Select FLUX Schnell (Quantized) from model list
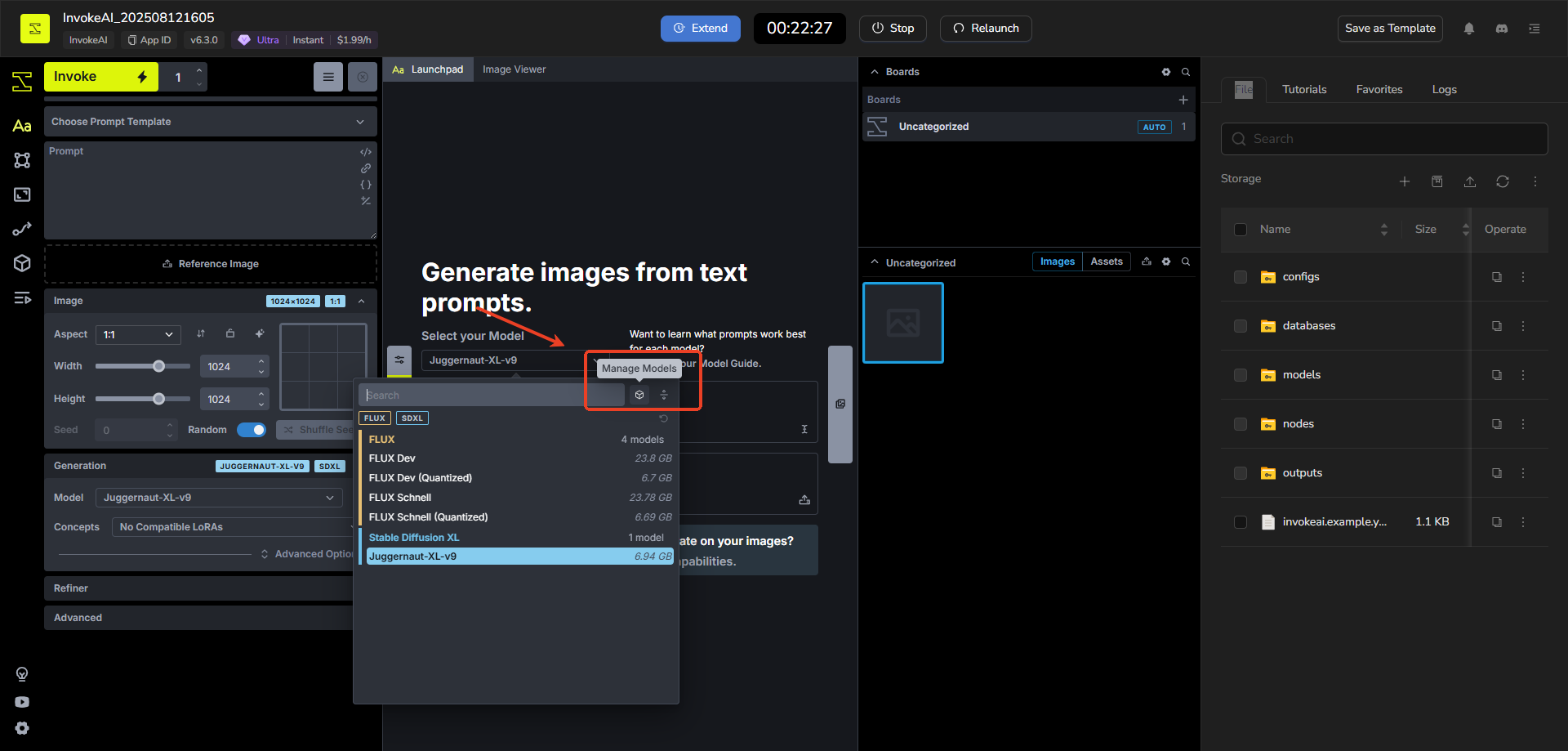1568x751 pixels. pyautogui.click(x=519, y=517)
